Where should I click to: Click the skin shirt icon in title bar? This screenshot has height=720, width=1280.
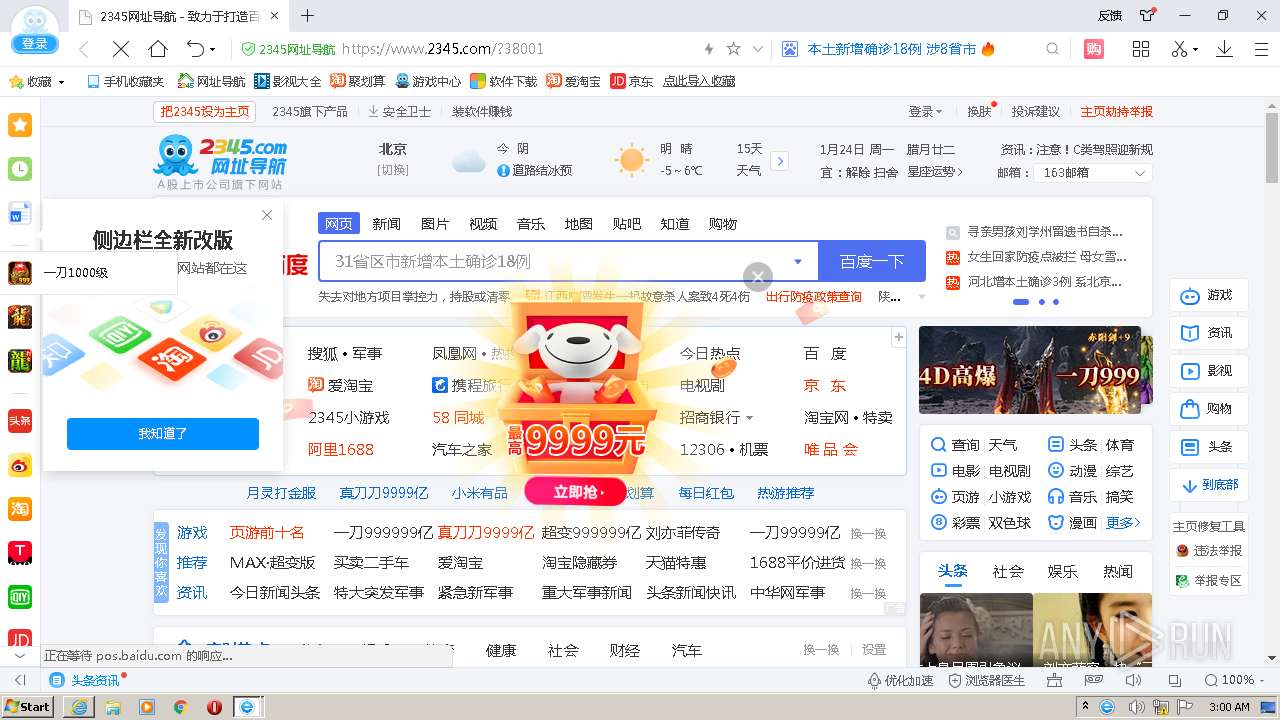pyautogui.click(x=1148, y=14)
